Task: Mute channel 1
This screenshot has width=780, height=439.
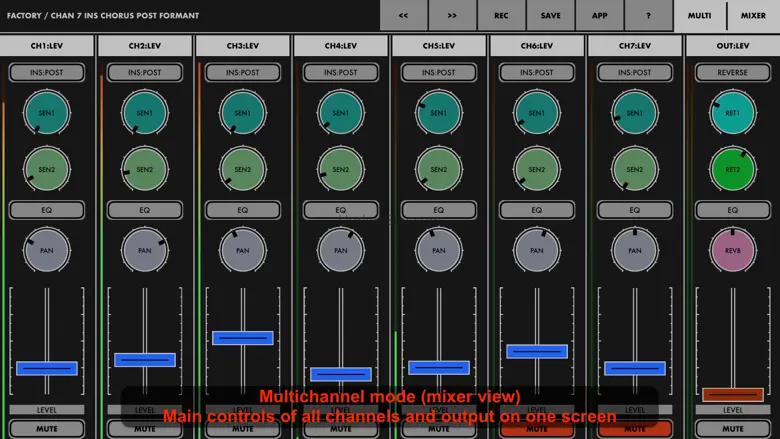Action: (x=47, y=429)
